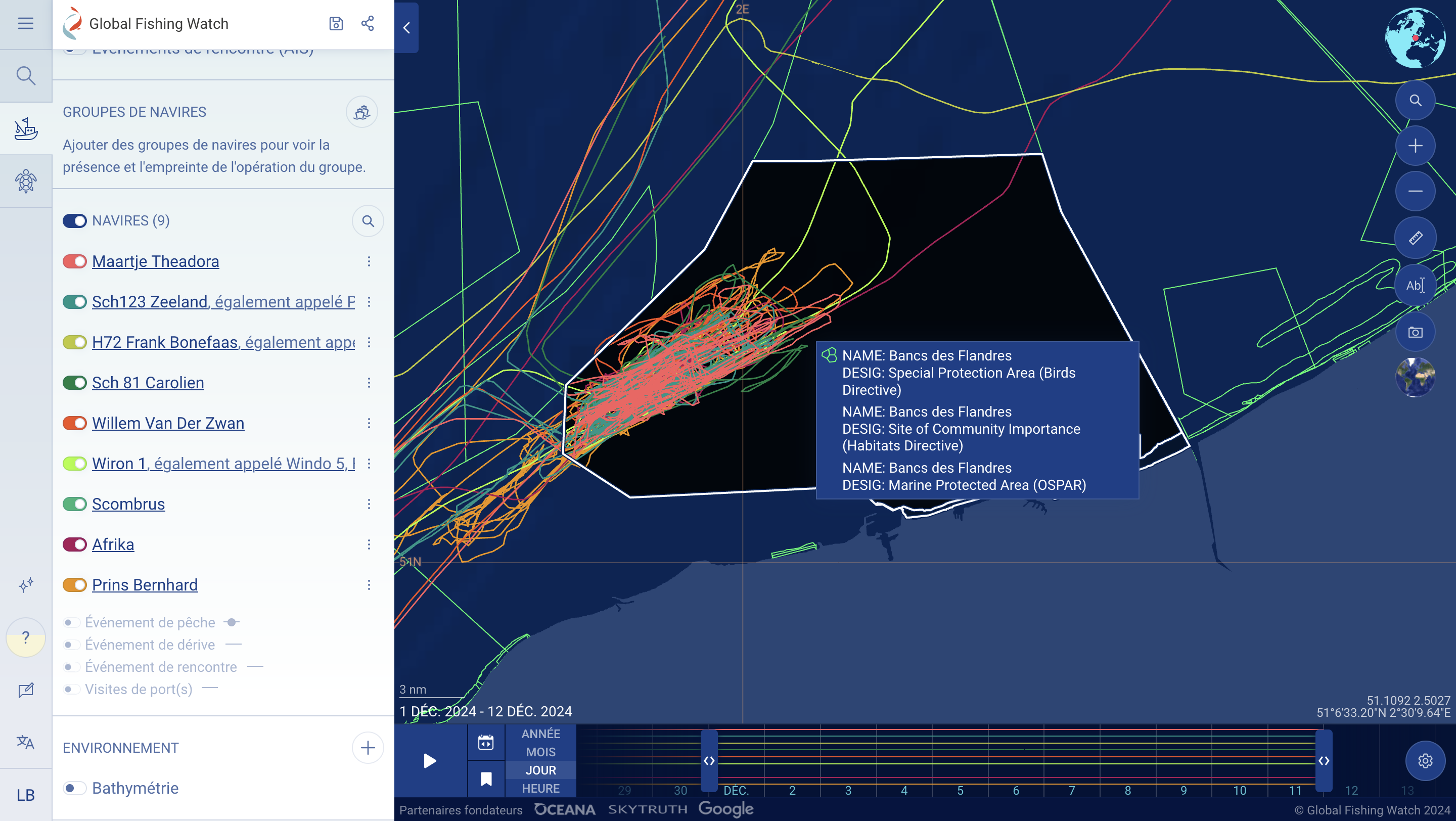1456x821 pixels.
Task: Play the timeline animation
Action: pos(430,760)
